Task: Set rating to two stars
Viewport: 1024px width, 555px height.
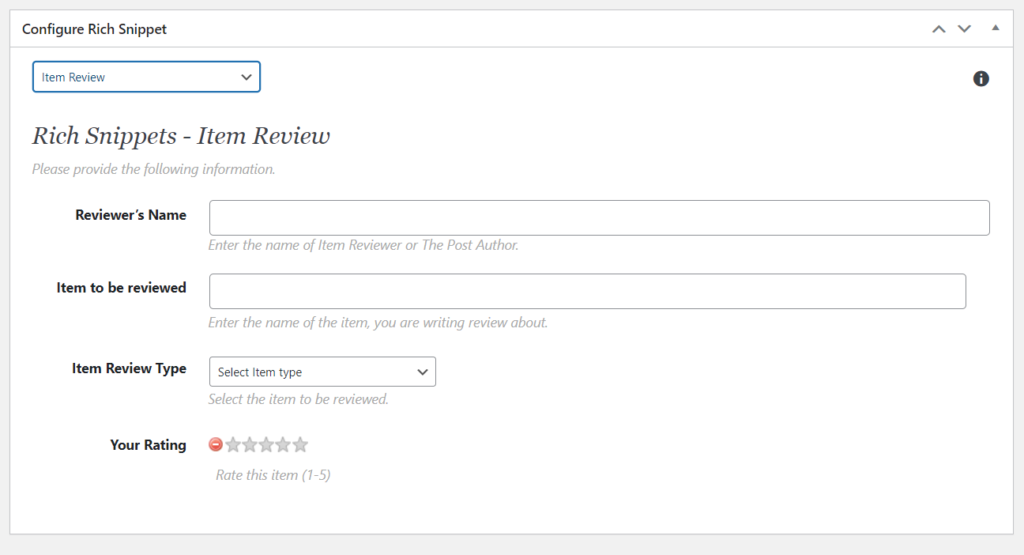Action: click(249, 445)
